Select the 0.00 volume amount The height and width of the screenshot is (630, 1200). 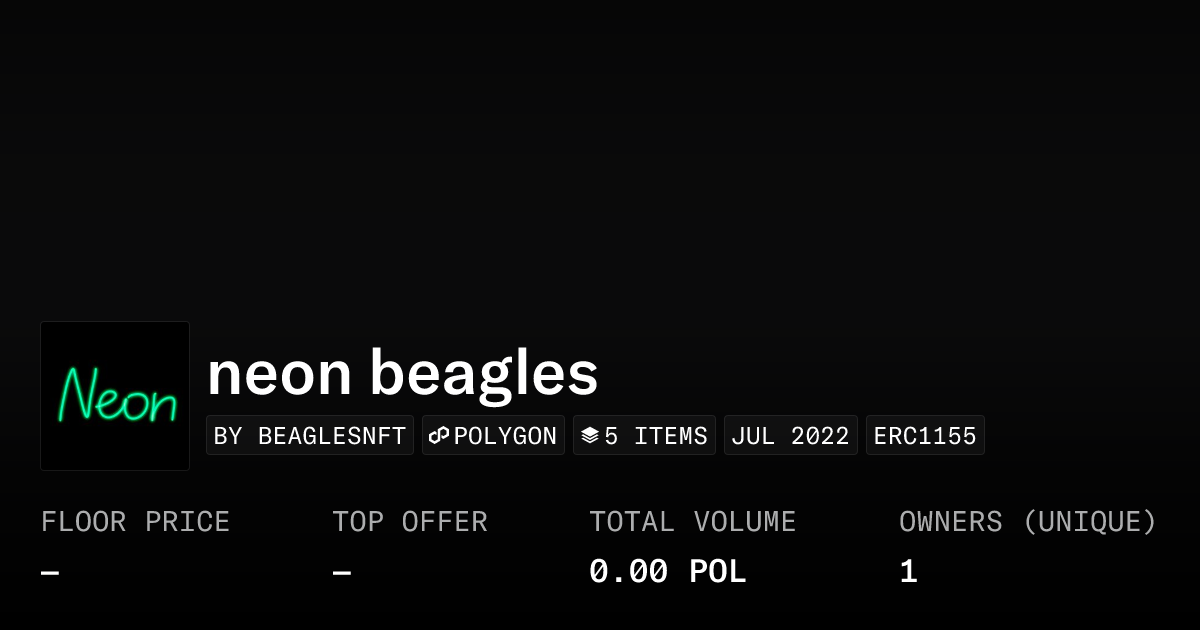(628, 572)
